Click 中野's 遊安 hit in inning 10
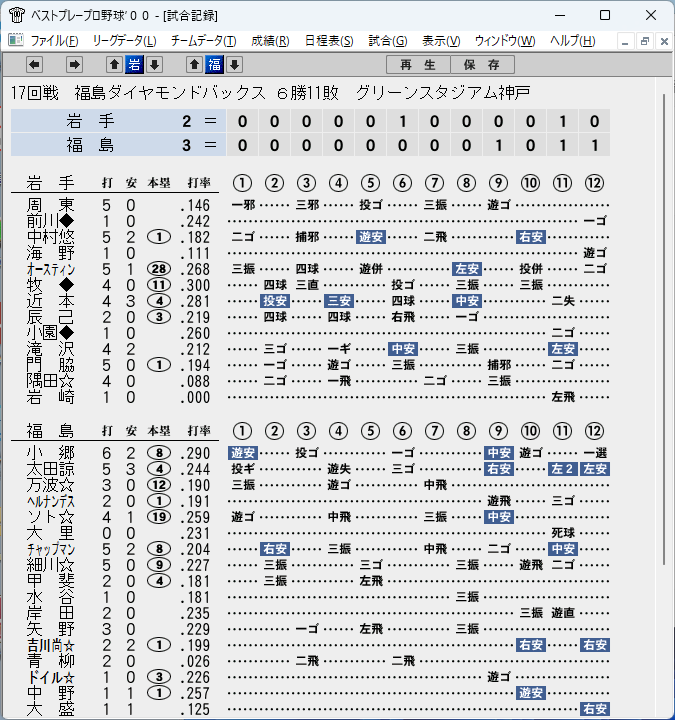Viewport: 675px width, 720px height. click(x=531, y=693)
